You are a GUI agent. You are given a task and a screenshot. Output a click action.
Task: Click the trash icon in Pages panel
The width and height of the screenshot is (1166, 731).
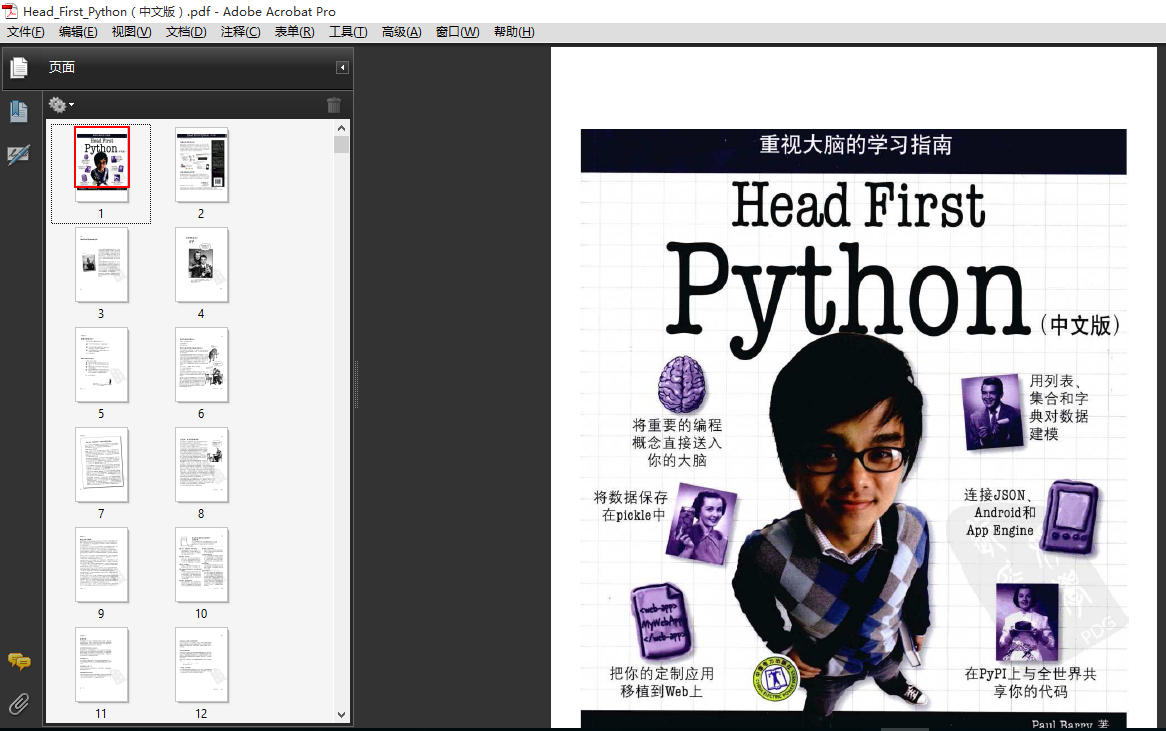tap(334, 105)
